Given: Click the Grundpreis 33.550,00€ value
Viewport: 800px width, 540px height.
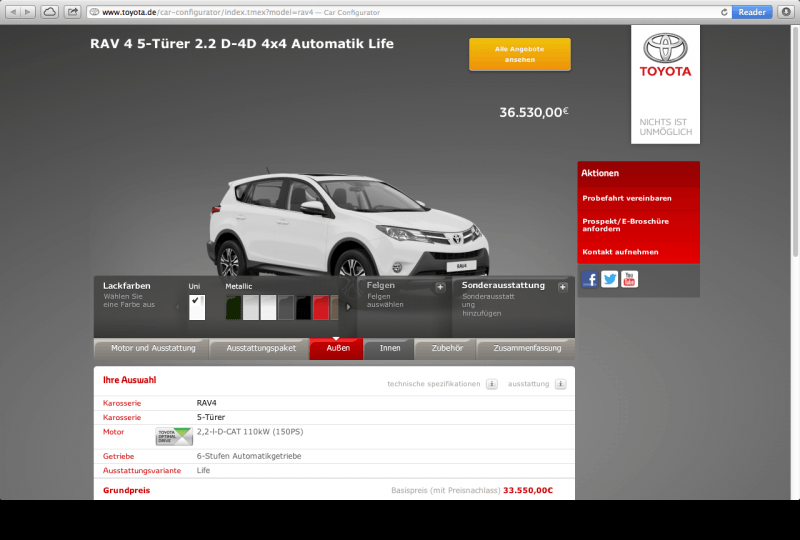Looking at the screenshot, I should (x=528, y=490).
